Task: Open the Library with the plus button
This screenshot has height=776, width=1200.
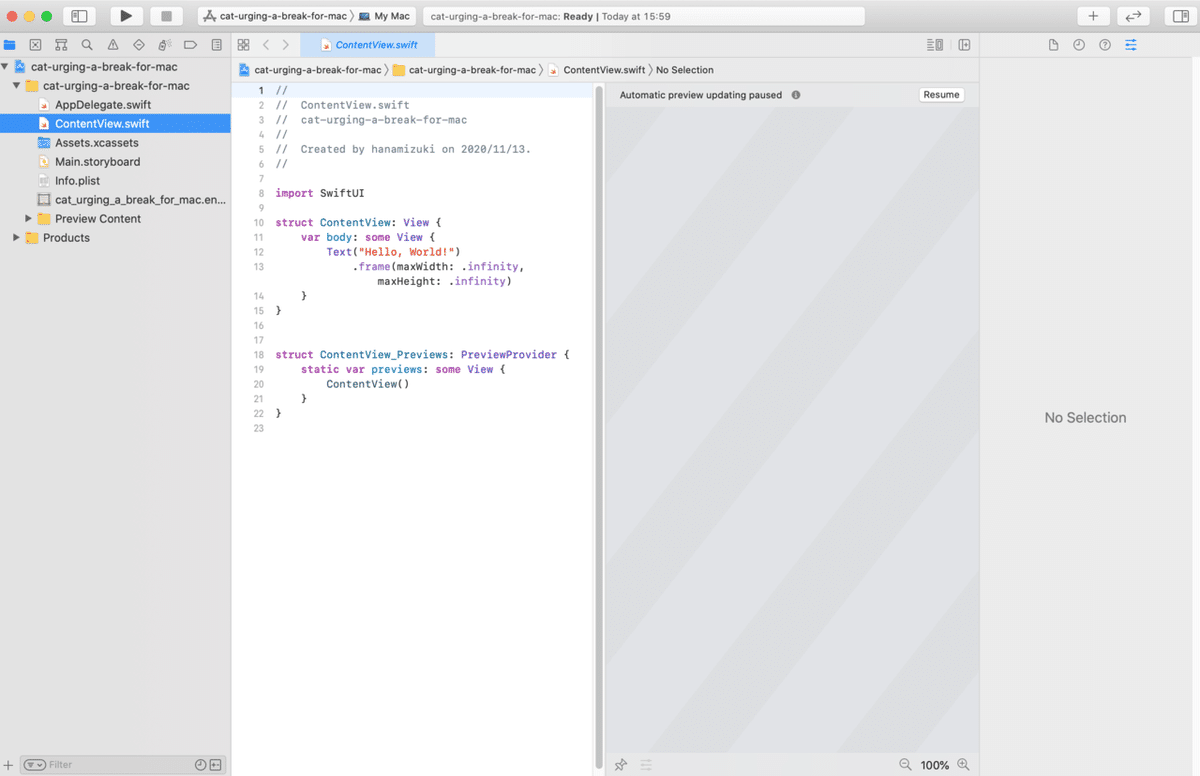Action: point(1093,16)
